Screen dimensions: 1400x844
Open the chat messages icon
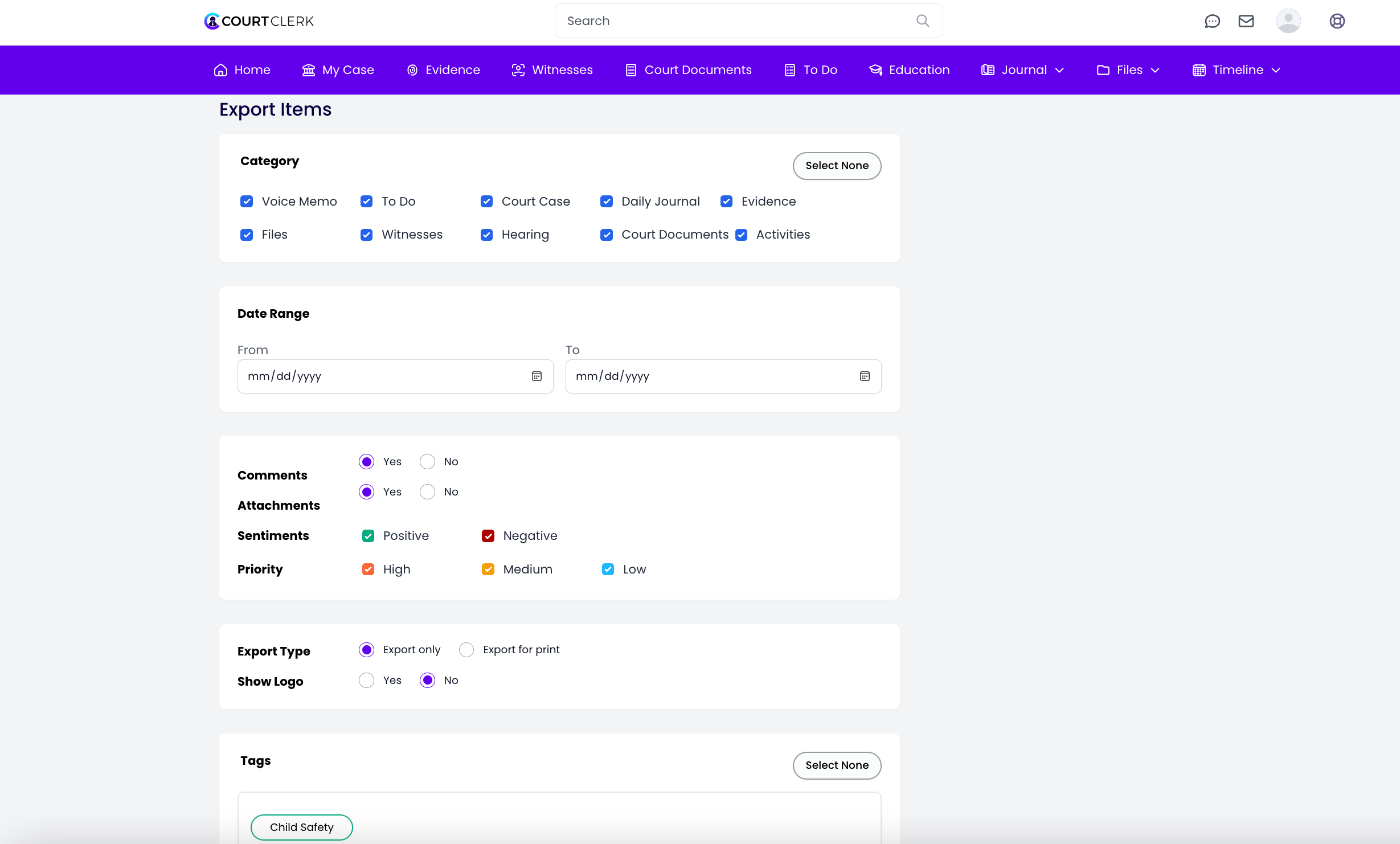click(1212, 21)
